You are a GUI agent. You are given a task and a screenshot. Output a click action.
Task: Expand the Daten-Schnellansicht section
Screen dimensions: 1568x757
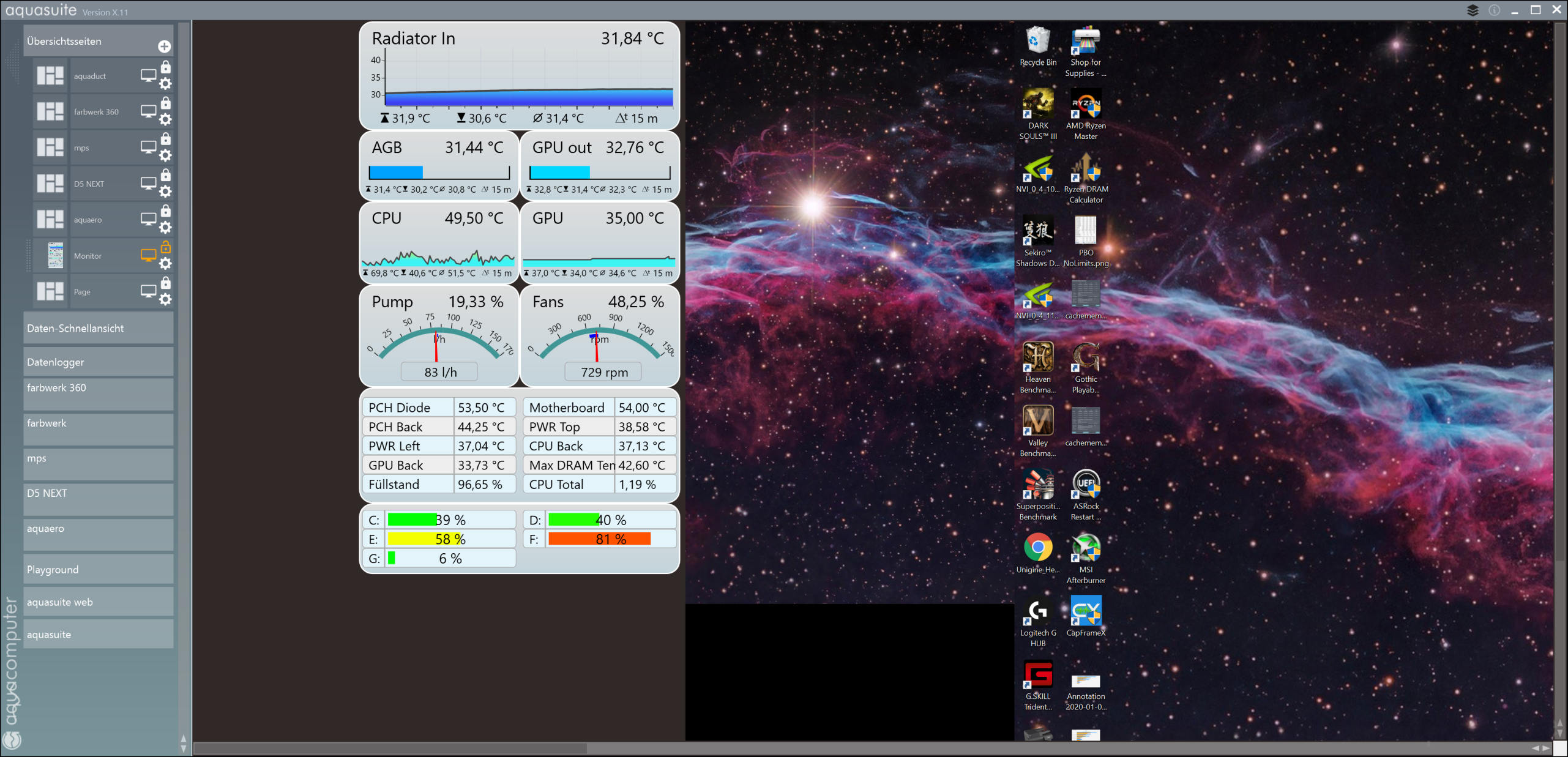click(x=98, y=328)
